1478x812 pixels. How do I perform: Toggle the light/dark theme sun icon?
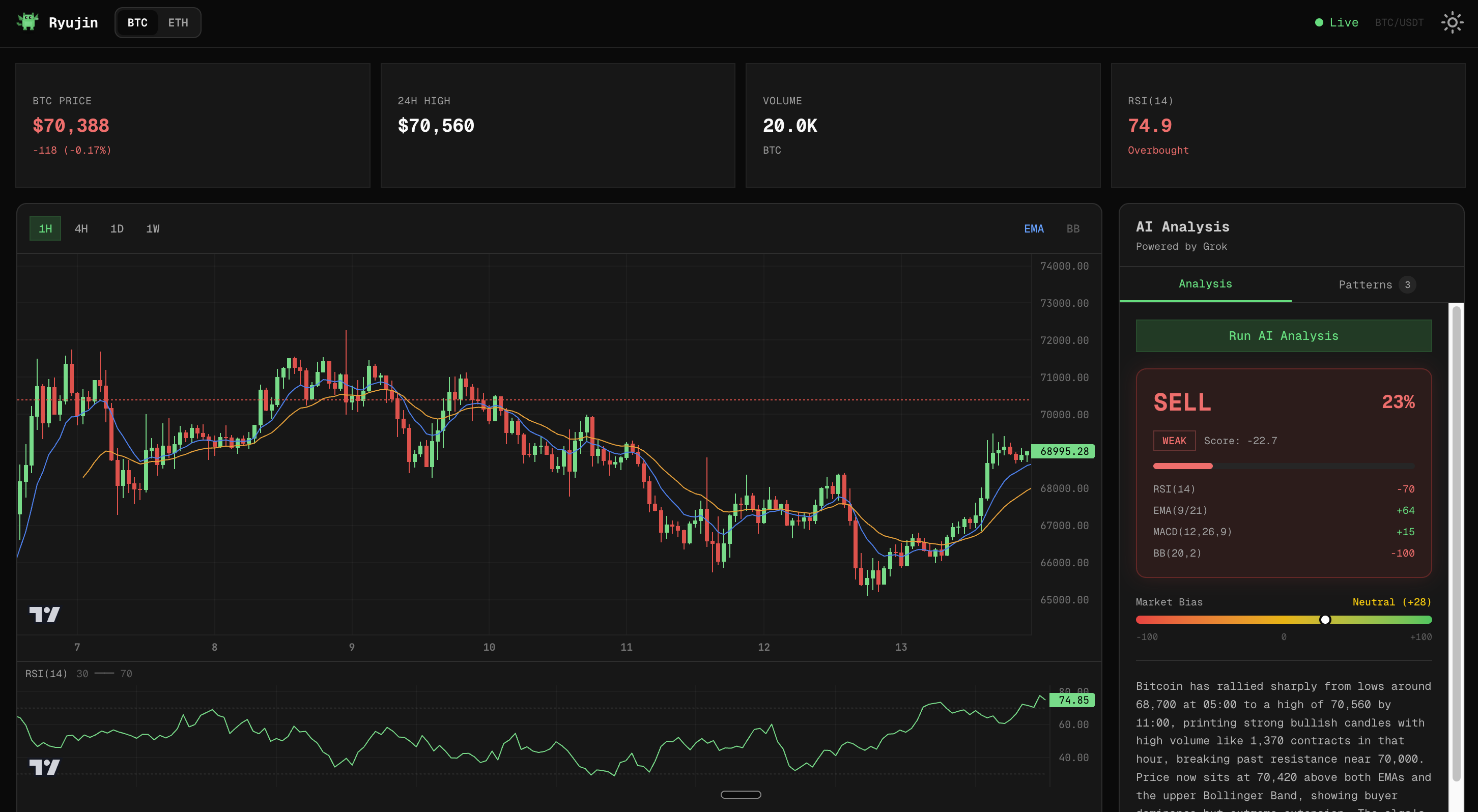pos(1452,22)
